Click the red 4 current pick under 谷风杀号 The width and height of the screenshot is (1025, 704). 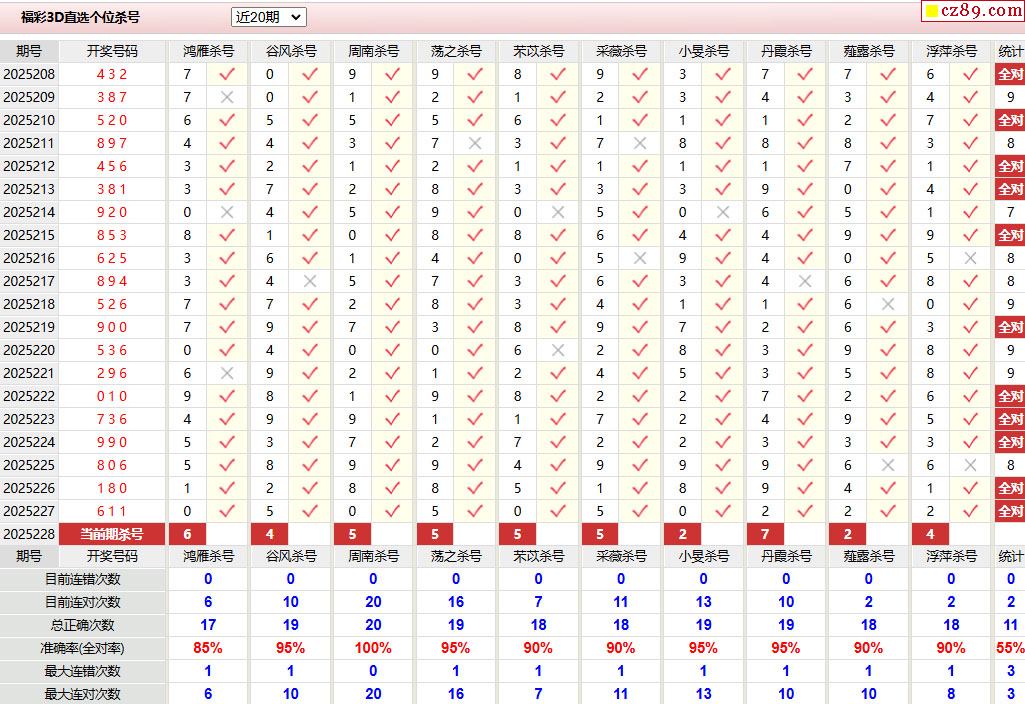tap(269, 534)
